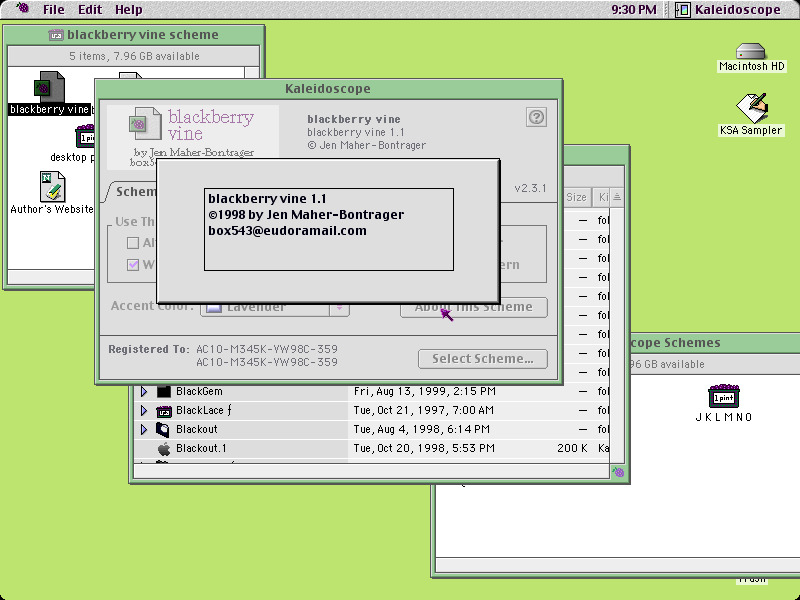Click the 200 K size cell
Screen dimensions: 800x600
click(572, 448)
